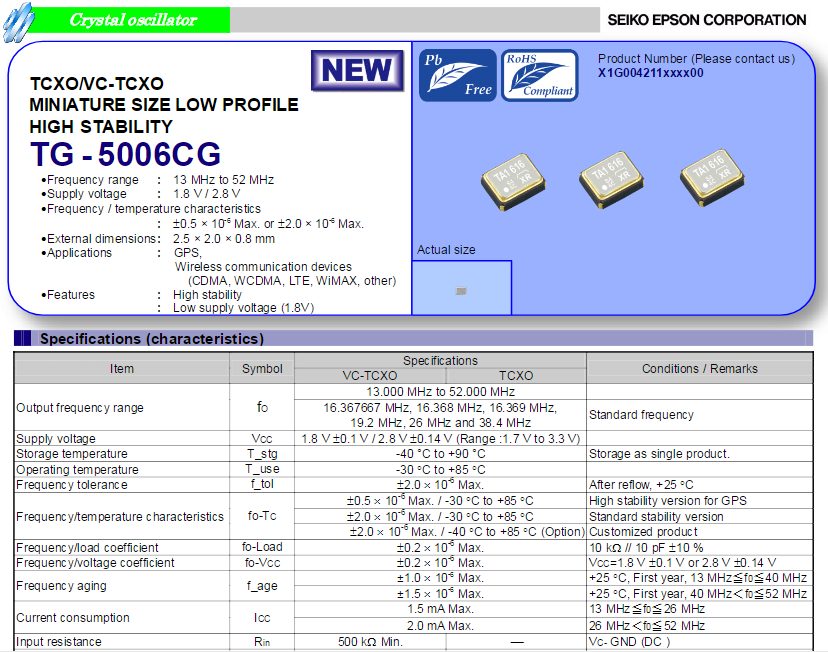Viewport: 828px width, 652px height.
Task: Click the crystal logo in the top-left corner
Action: point(17,21)
